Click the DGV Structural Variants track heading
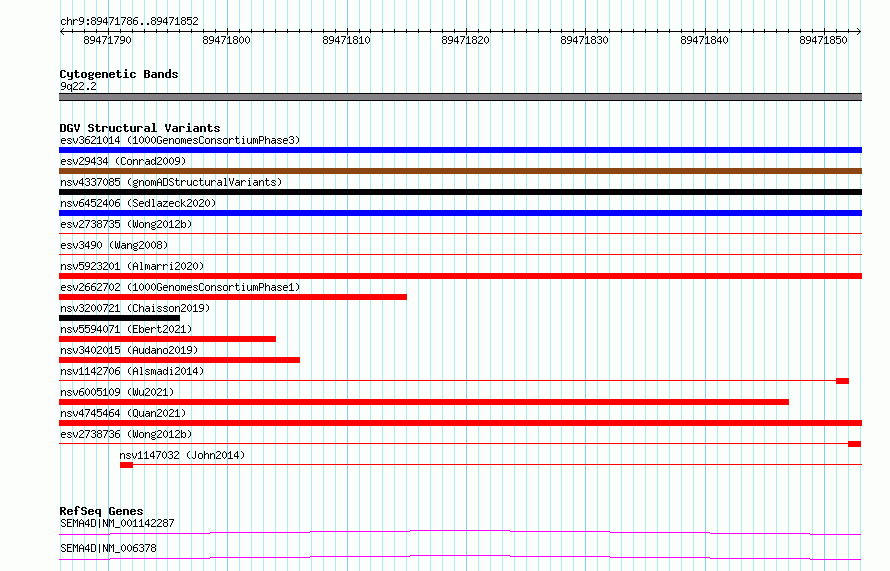Image resolution: width=890 pixels, height=571 pixels. click(140, 128)
